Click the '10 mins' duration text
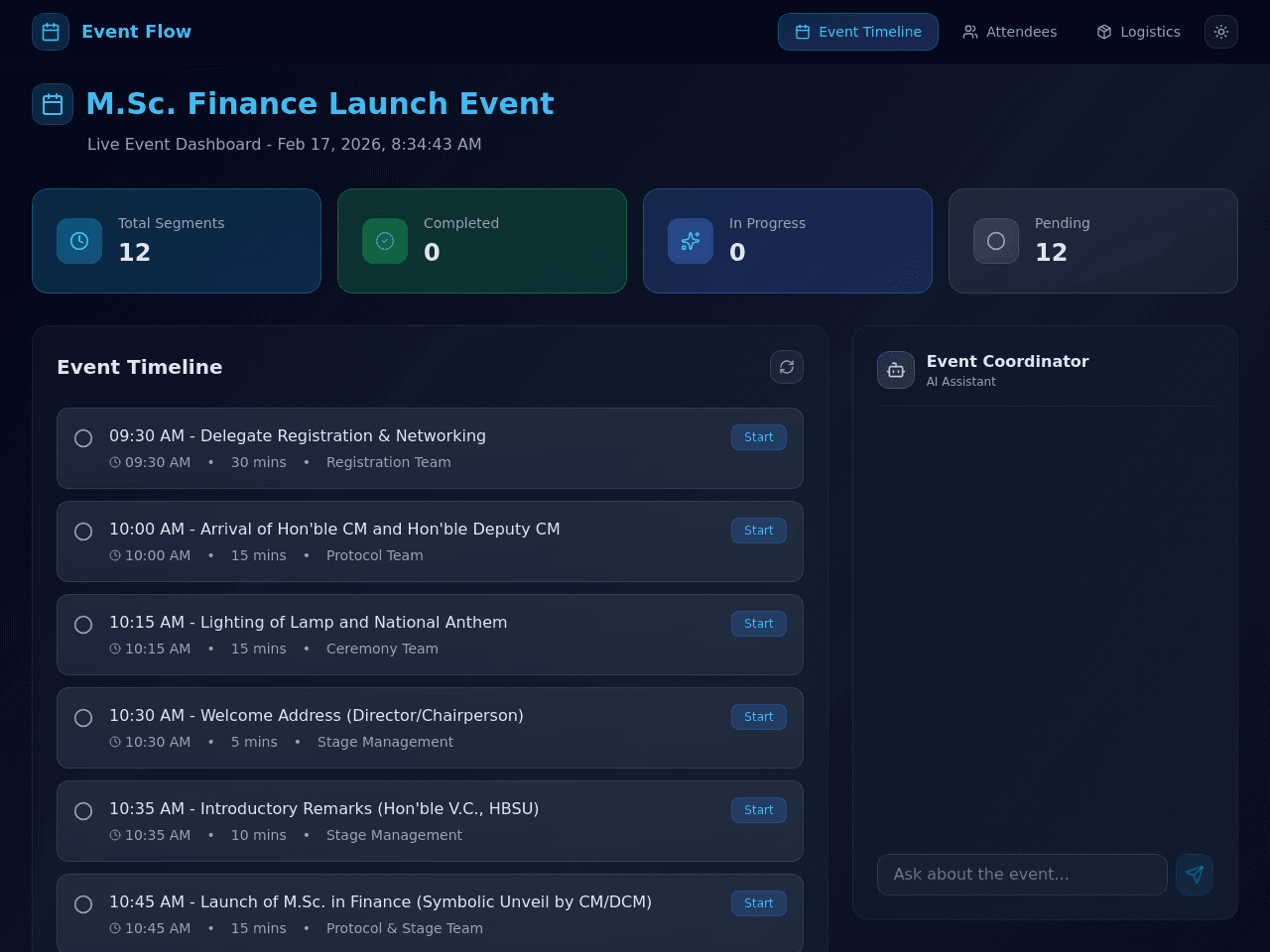This screenshot has width=1270, height=952. 259,835
